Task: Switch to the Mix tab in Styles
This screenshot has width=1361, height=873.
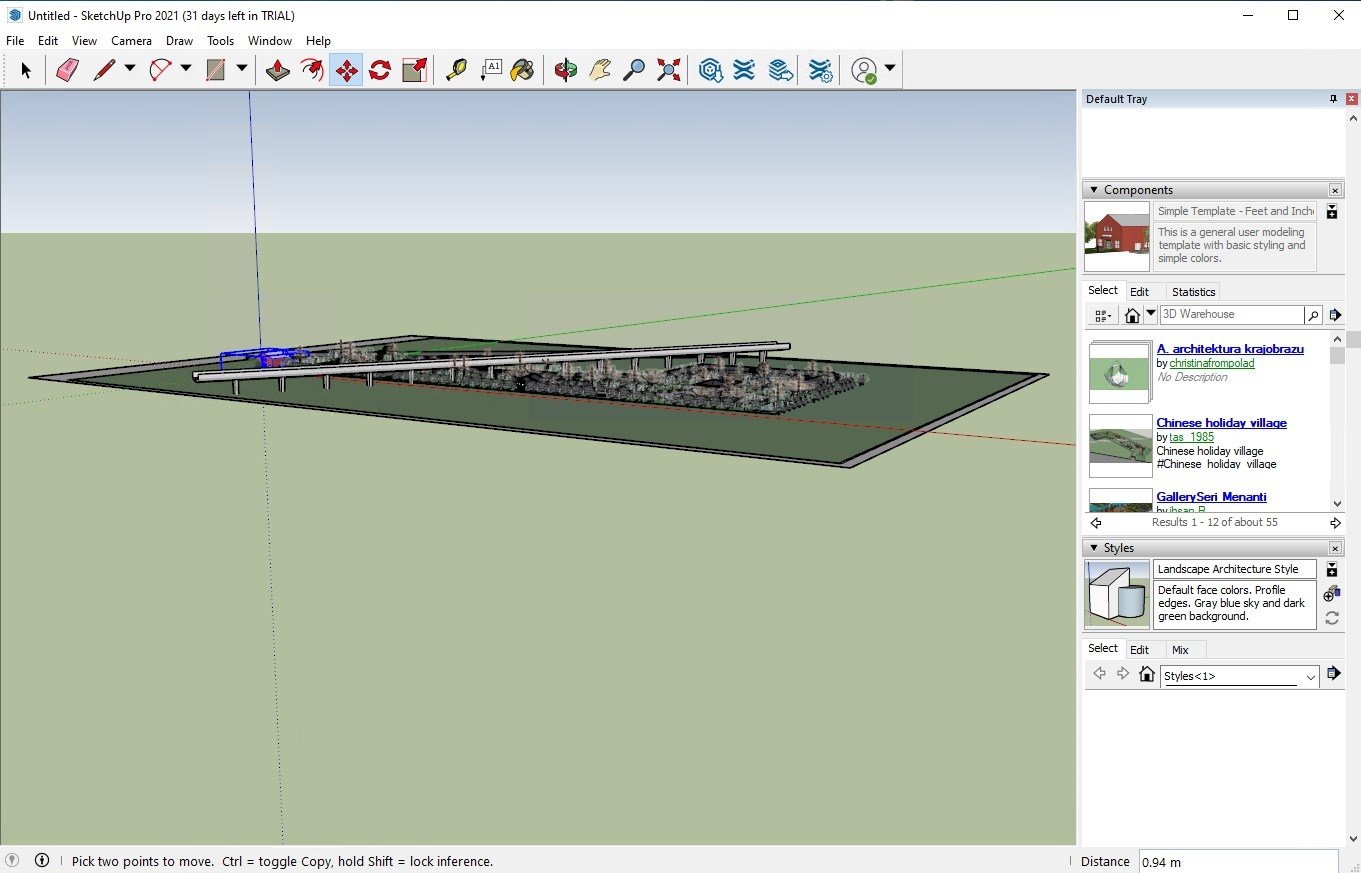Action: (x=1180, y=650)
